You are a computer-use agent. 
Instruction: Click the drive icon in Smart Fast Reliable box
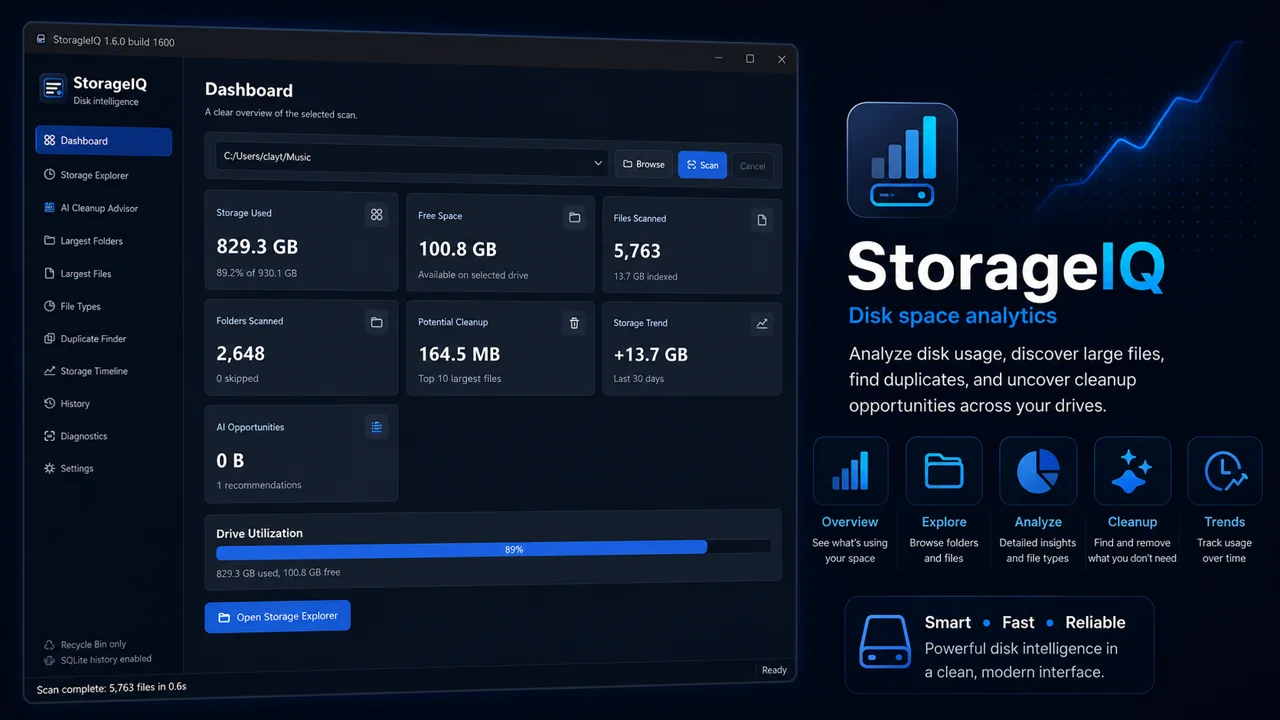coord(885,644)
